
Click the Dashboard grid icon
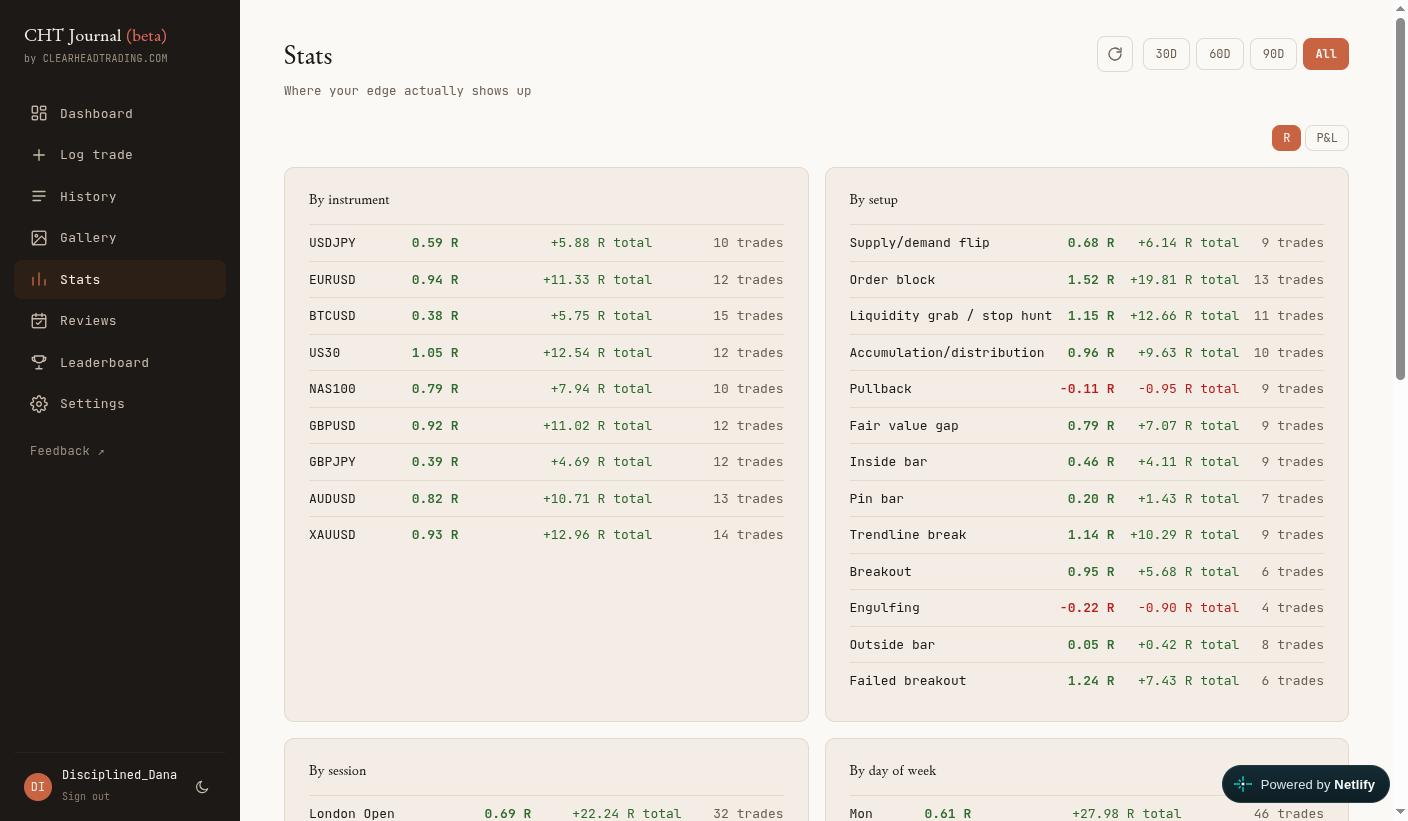(39, 113)
